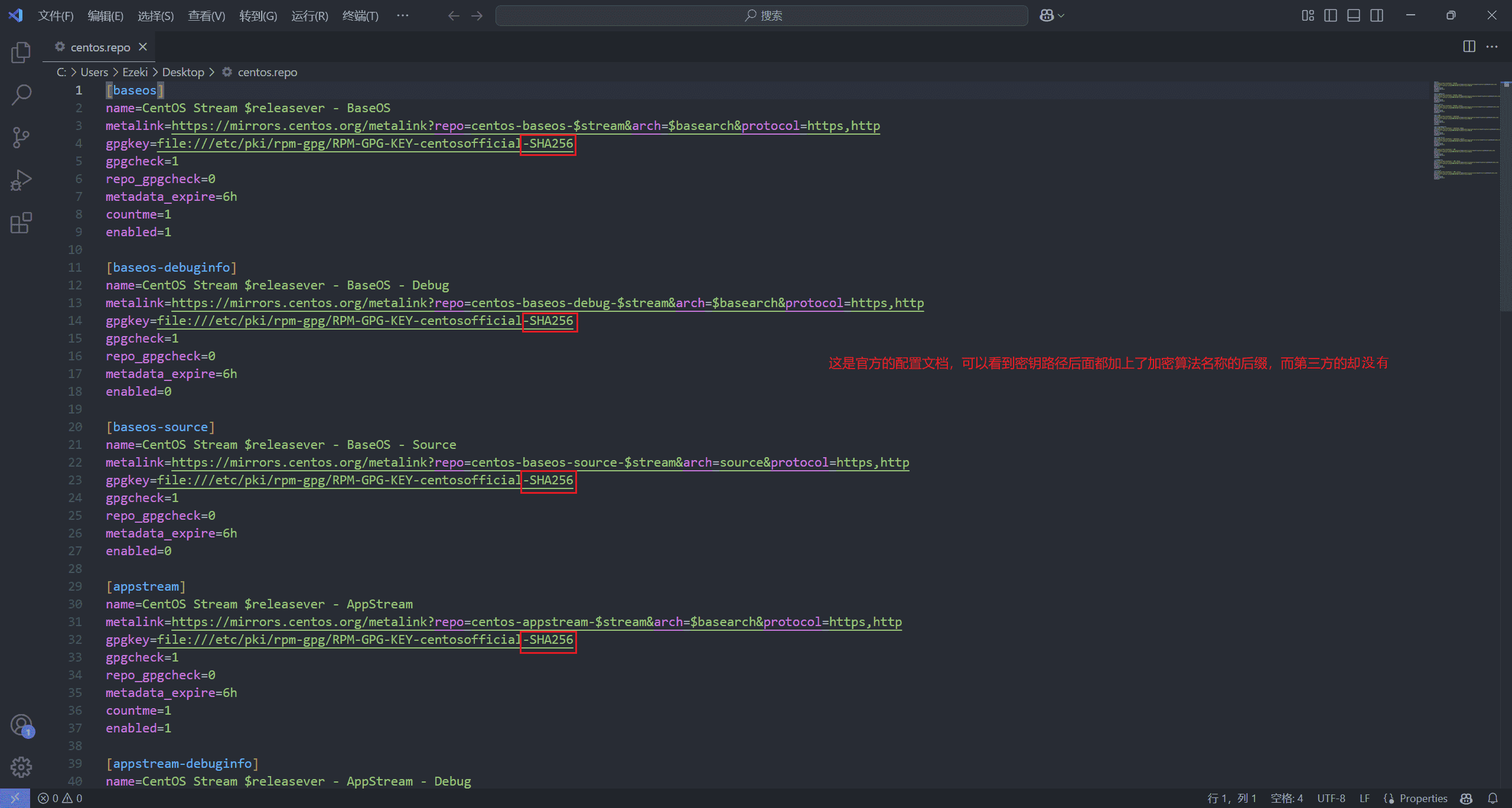Open the Explorer view in activity bar
The image size is (1512, 808).
point(21,52)
